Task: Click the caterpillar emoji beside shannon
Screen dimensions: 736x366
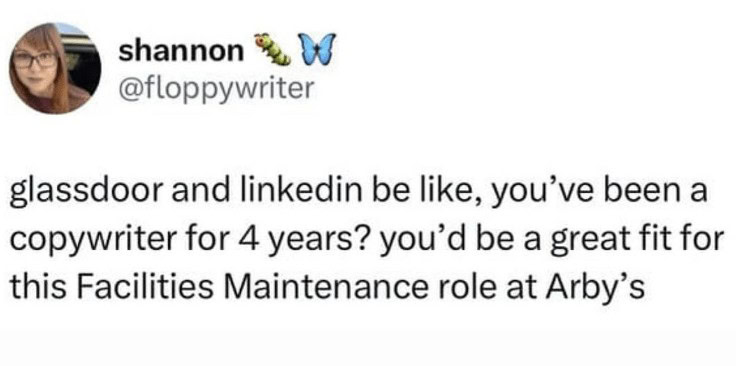Action: point(272,49)
